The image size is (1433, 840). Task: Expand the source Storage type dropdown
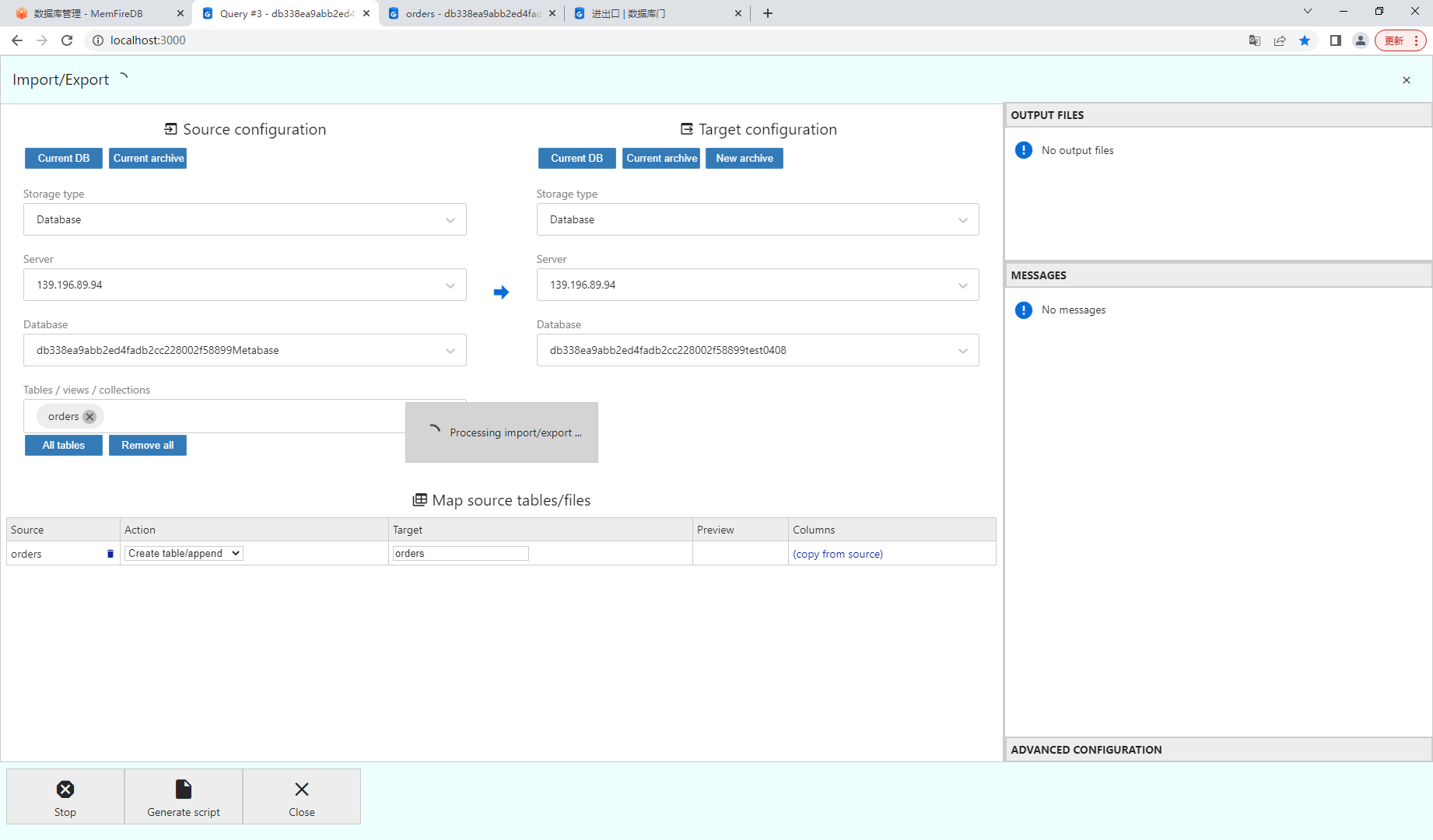click(x=245, y=219)
